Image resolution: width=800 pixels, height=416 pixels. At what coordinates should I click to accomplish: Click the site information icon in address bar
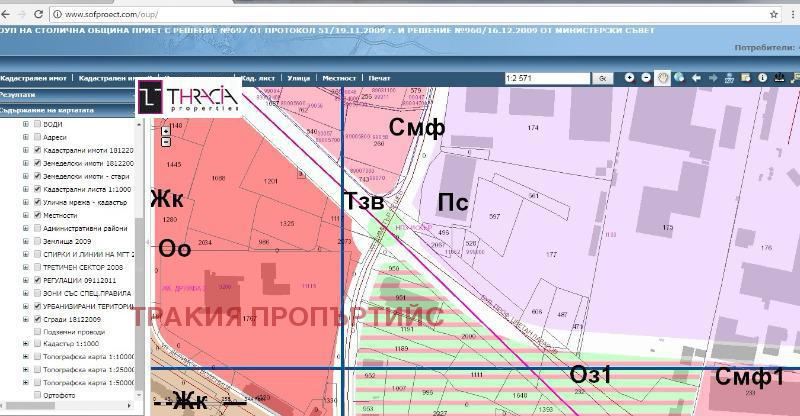tap(58, 14)
